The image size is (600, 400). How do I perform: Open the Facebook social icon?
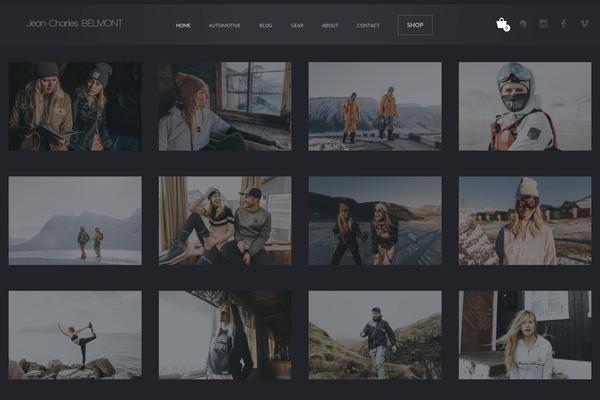(564, 24)
